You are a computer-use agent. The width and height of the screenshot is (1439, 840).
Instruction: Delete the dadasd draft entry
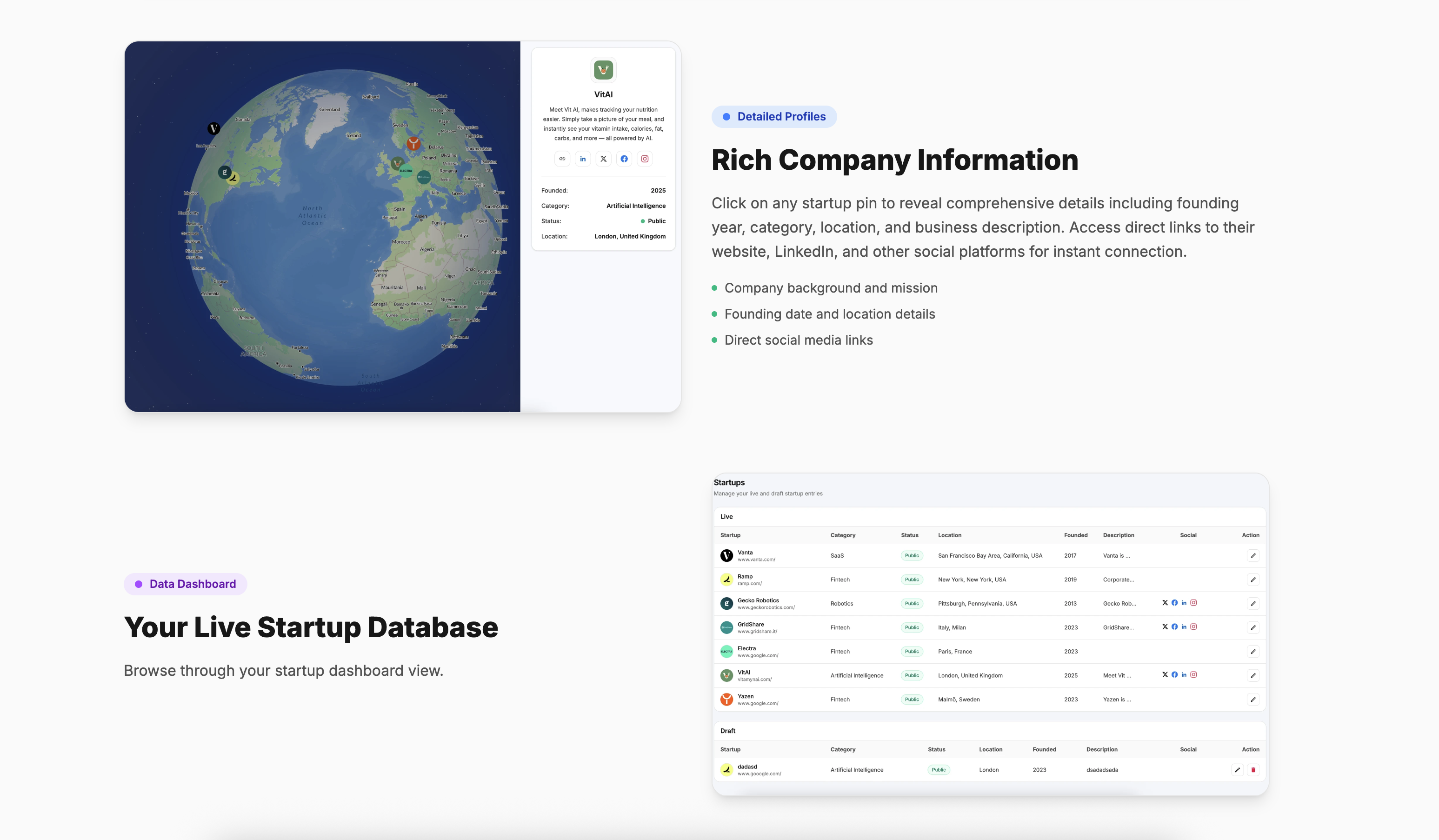pyautogui.click(x=1253, y=770)
